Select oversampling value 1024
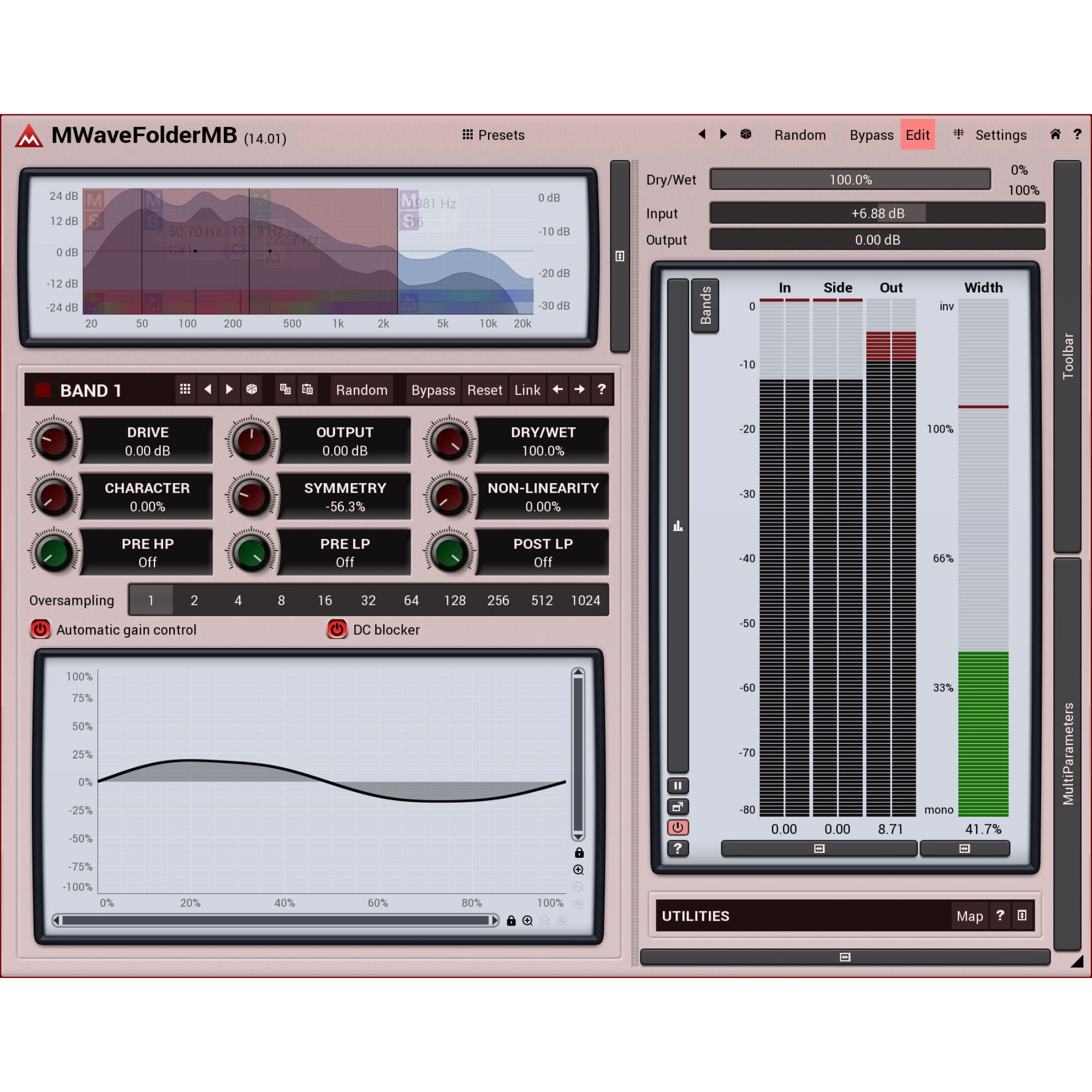 585,600
